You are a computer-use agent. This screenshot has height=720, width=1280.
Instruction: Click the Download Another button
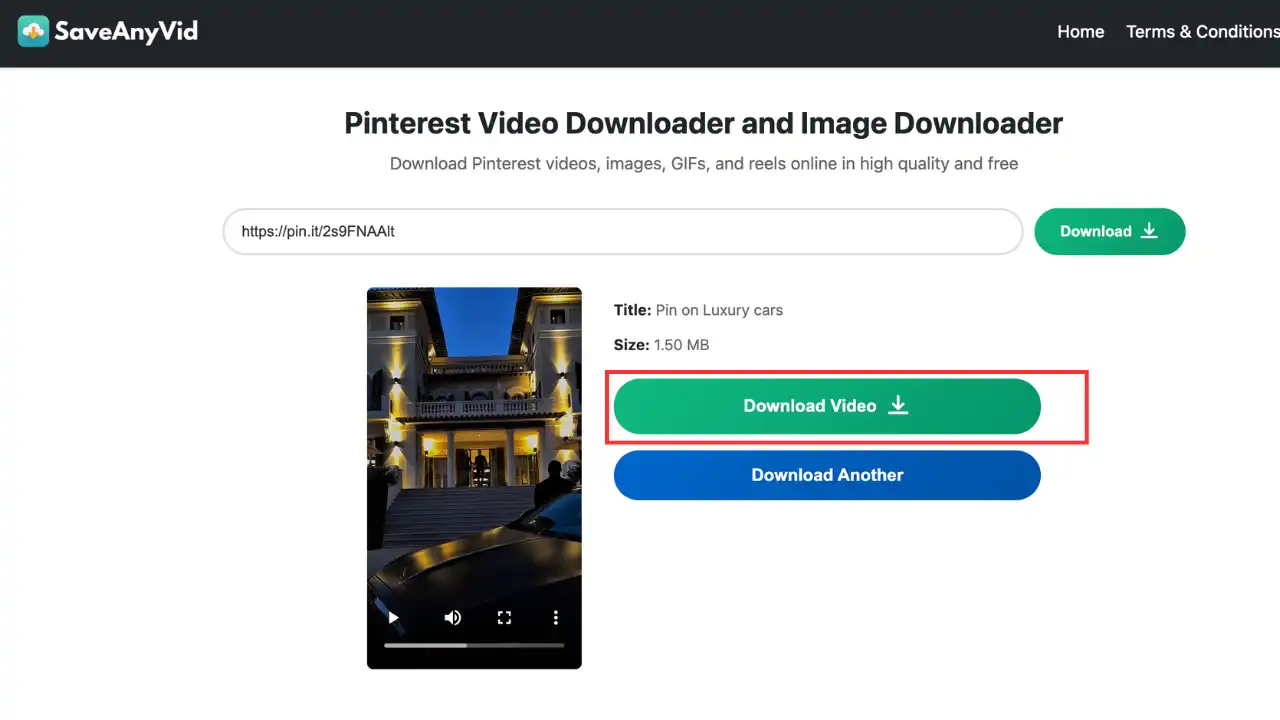(x=827, y=475)
